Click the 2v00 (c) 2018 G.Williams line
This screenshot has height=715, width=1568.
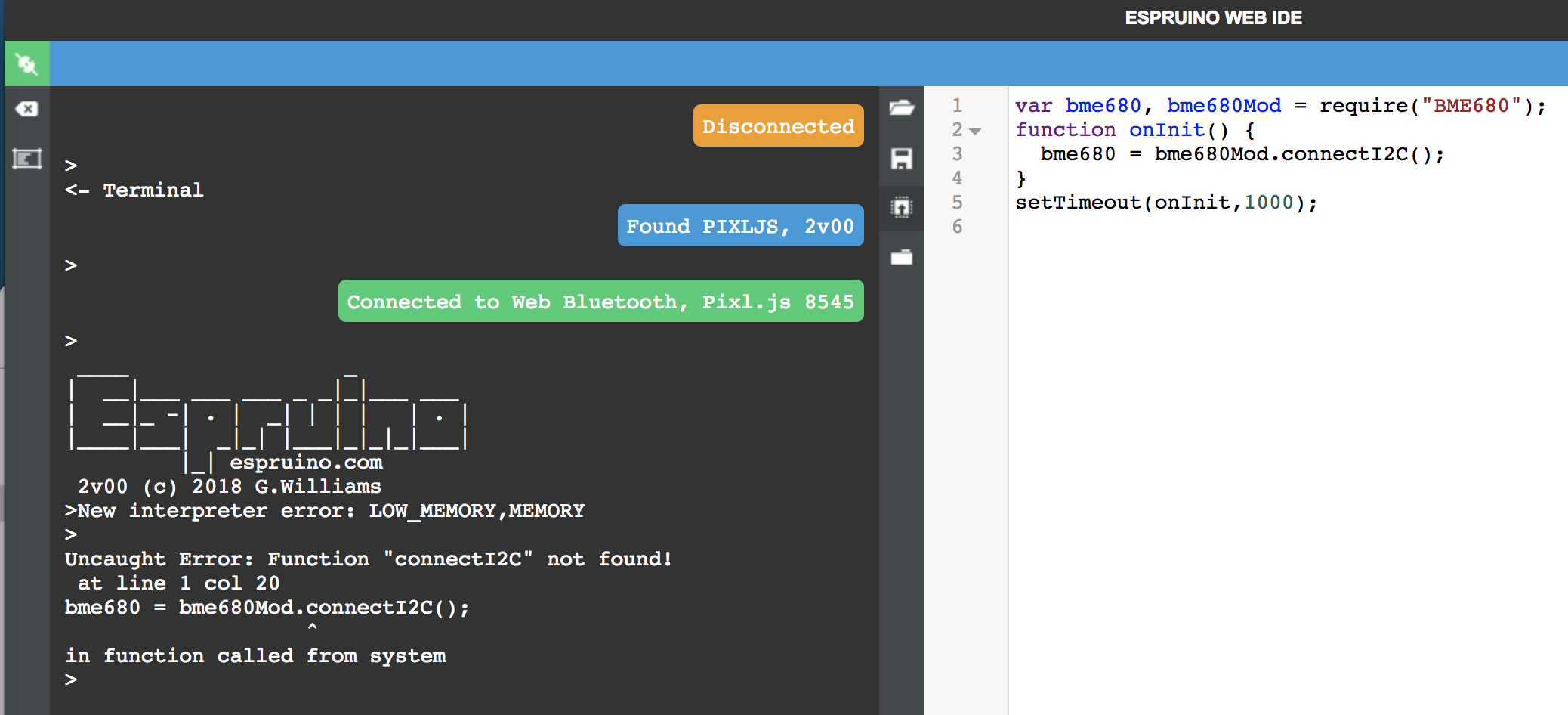coord(230,487)
